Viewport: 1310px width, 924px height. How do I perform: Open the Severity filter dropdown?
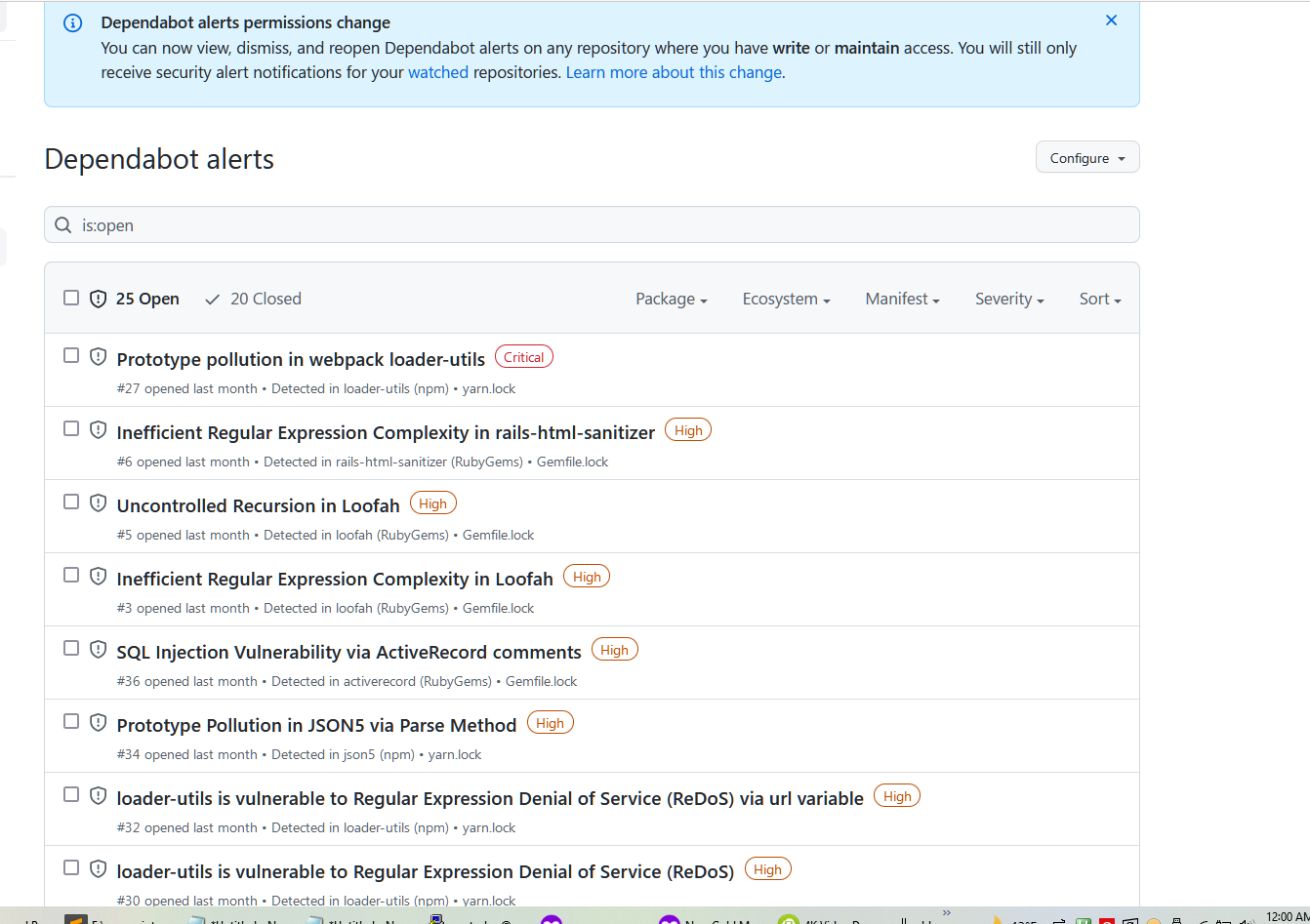pyautogui.click(x=1010, y=300)
